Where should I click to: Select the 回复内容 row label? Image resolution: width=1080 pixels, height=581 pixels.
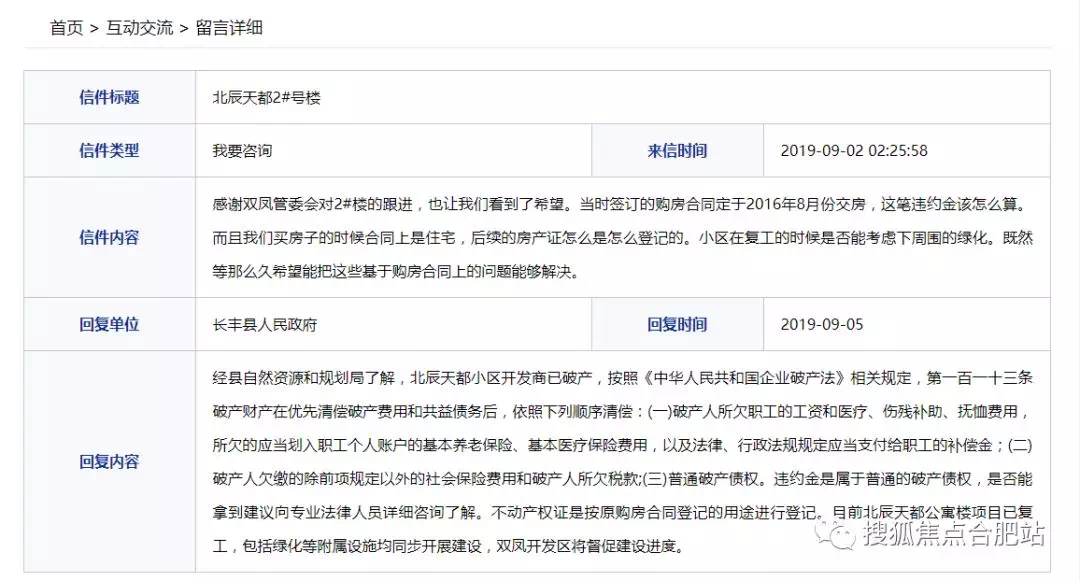[x=110, y=462]
